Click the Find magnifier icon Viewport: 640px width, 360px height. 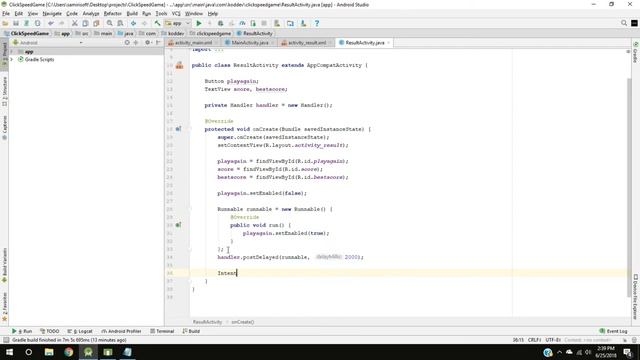tap(109, 23)
